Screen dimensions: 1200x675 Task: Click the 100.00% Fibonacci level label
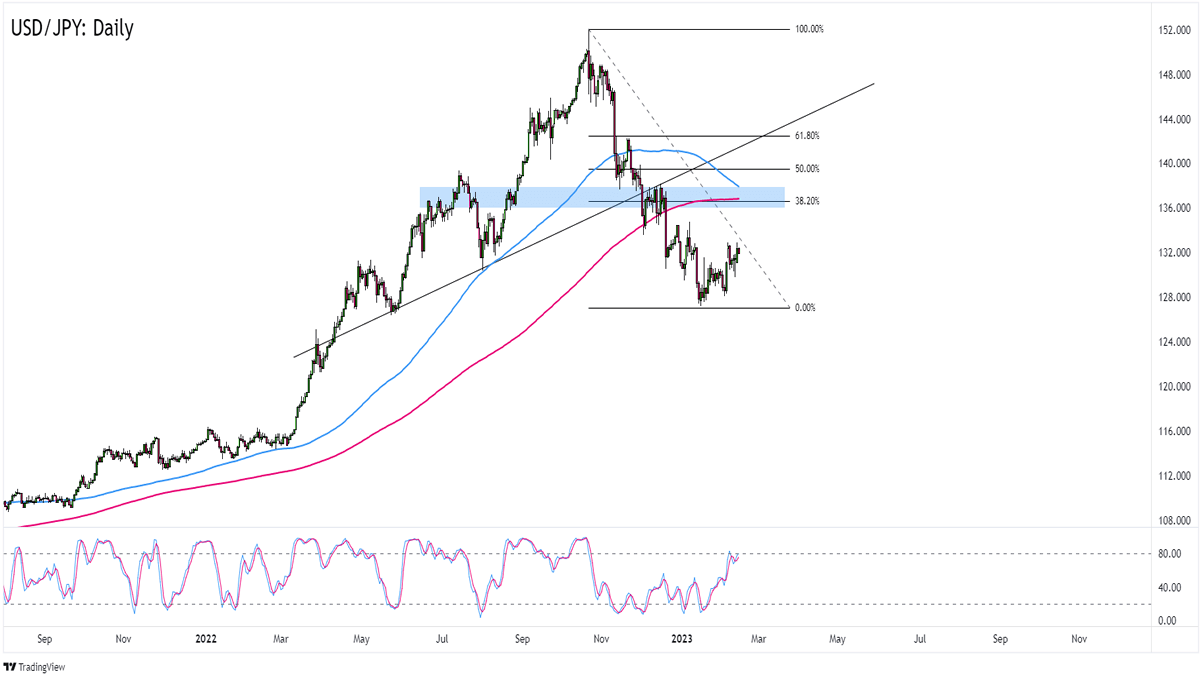(x=809, y=30)
